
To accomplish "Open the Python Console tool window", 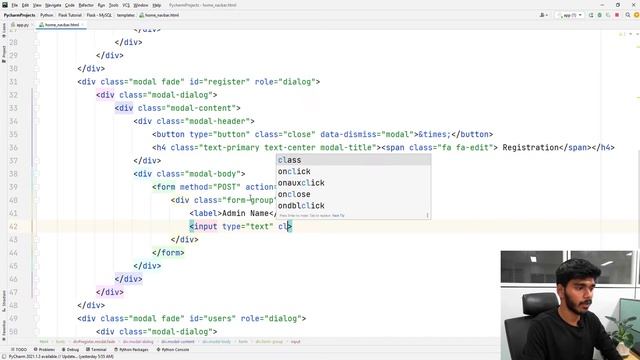I will click(x=173, y=350).
